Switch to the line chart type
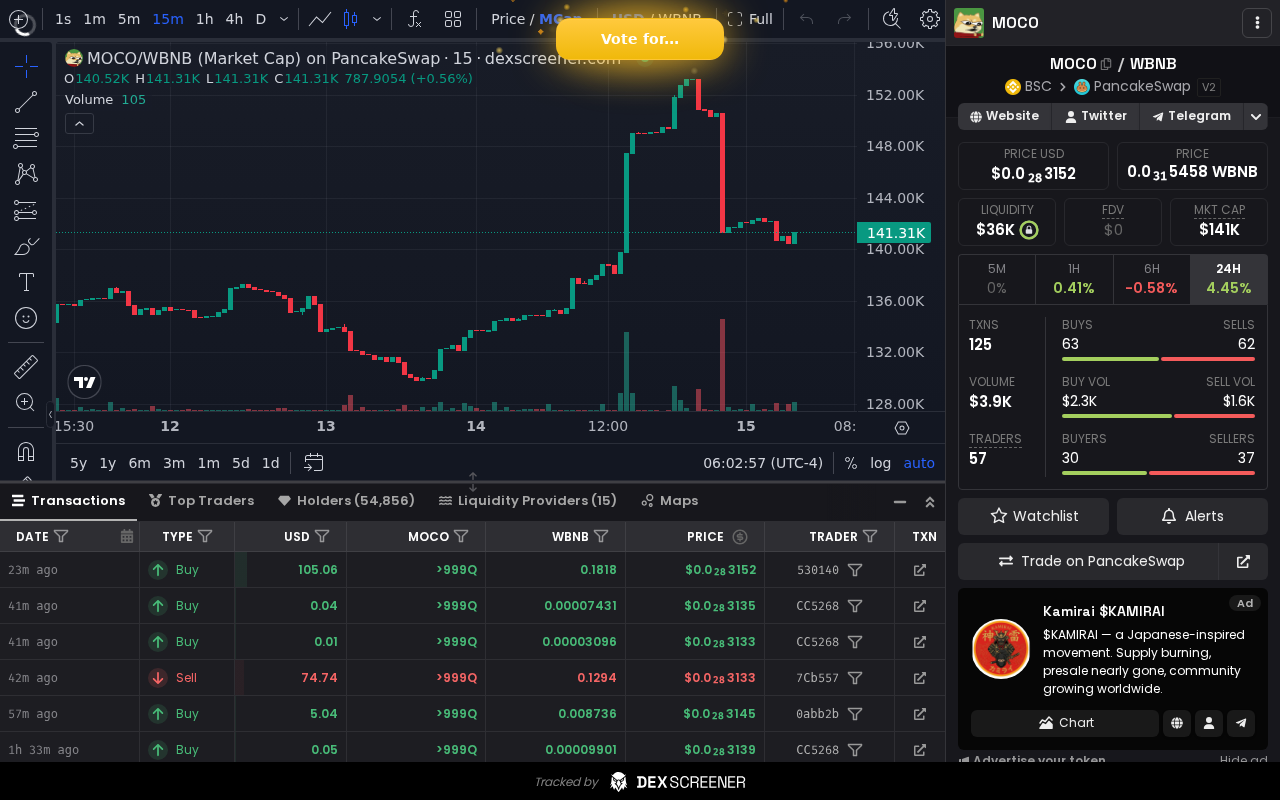The image size is (1280, 800). click(x=320, y=19)
